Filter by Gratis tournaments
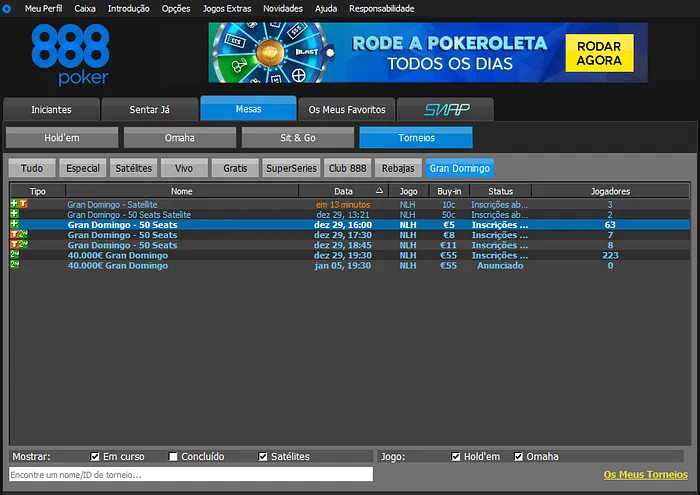700x495 pixels. point(235,168)
